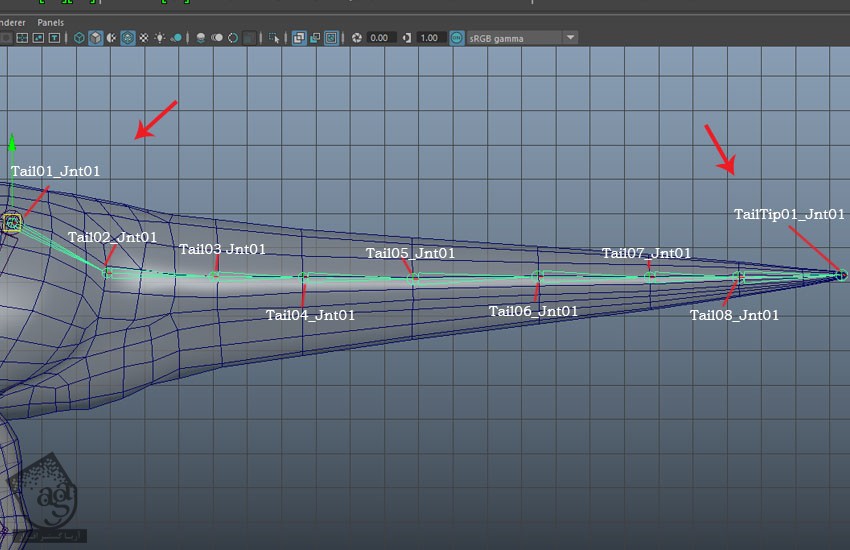Click the shadows display icon
Screen dimensions: 850x550
click(x=177, y=38)
